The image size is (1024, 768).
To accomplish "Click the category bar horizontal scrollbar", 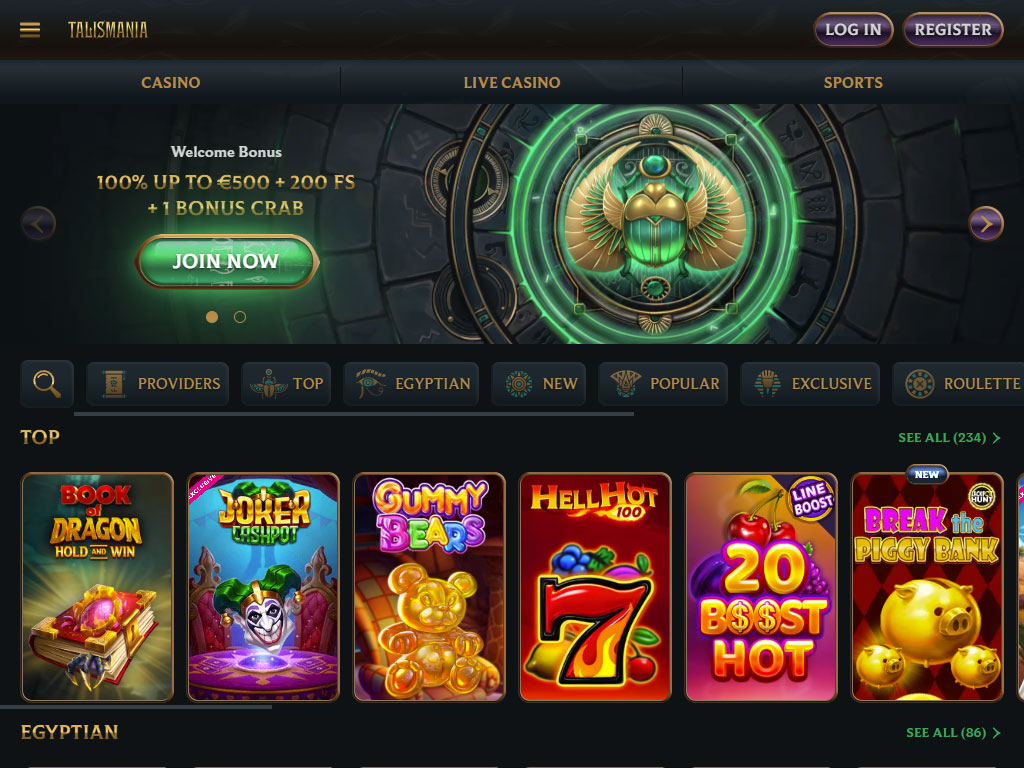I will click(353, 414).
